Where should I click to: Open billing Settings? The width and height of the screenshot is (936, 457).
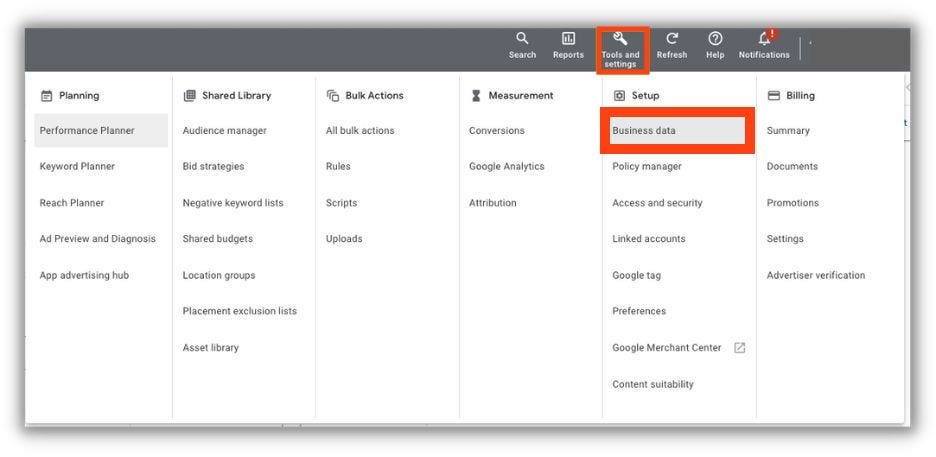pyautogui.click(x=785, y=239)
